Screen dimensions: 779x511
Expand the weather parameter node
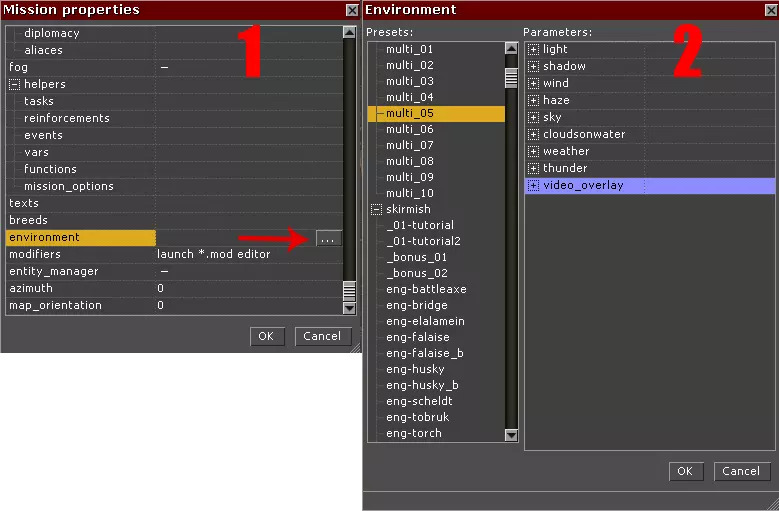[x=533, y=151]
